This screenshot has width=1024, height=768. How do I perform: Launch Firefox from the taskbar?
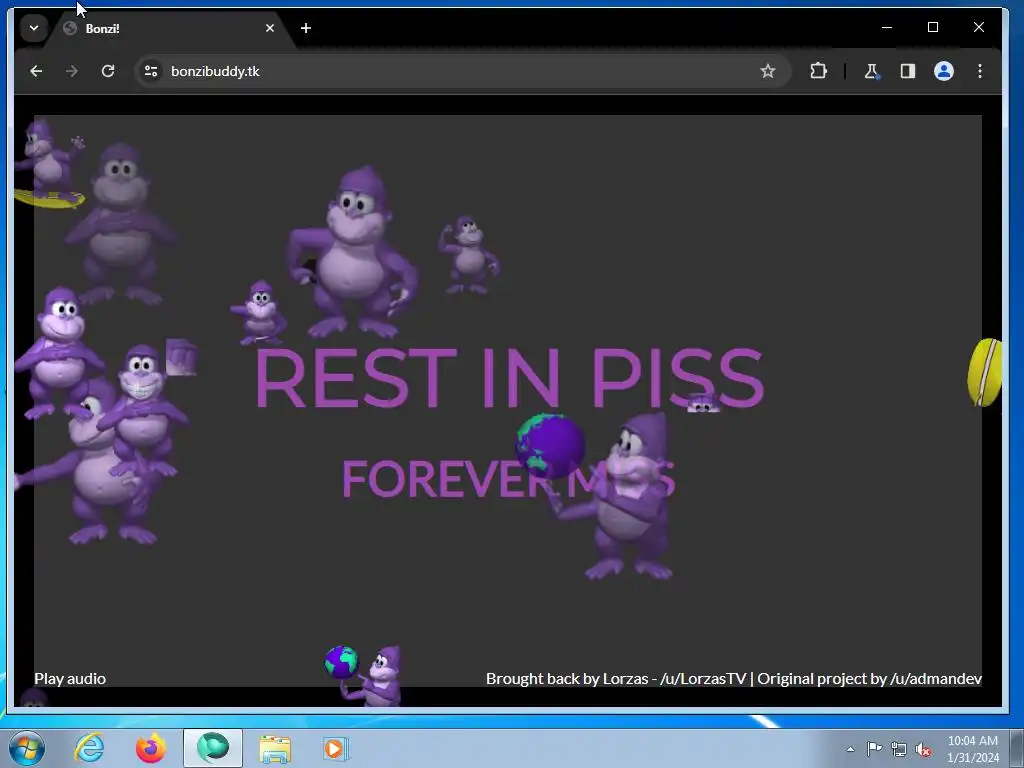click(151, 748)
